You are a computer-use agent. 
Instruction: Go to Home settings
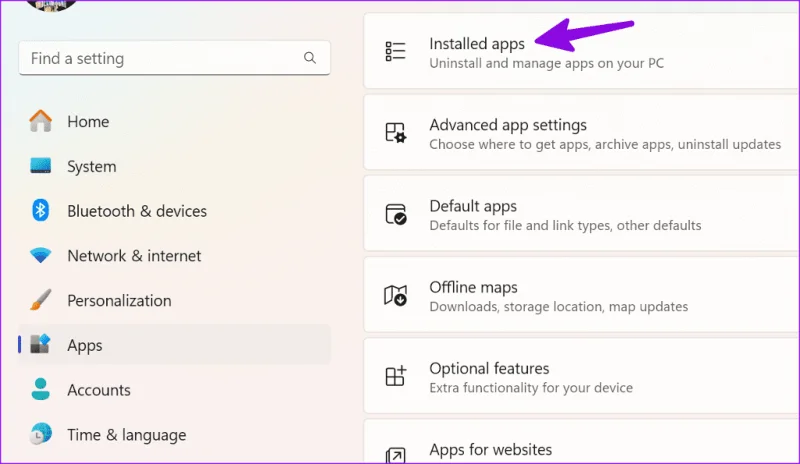click(x=174, y=121)
